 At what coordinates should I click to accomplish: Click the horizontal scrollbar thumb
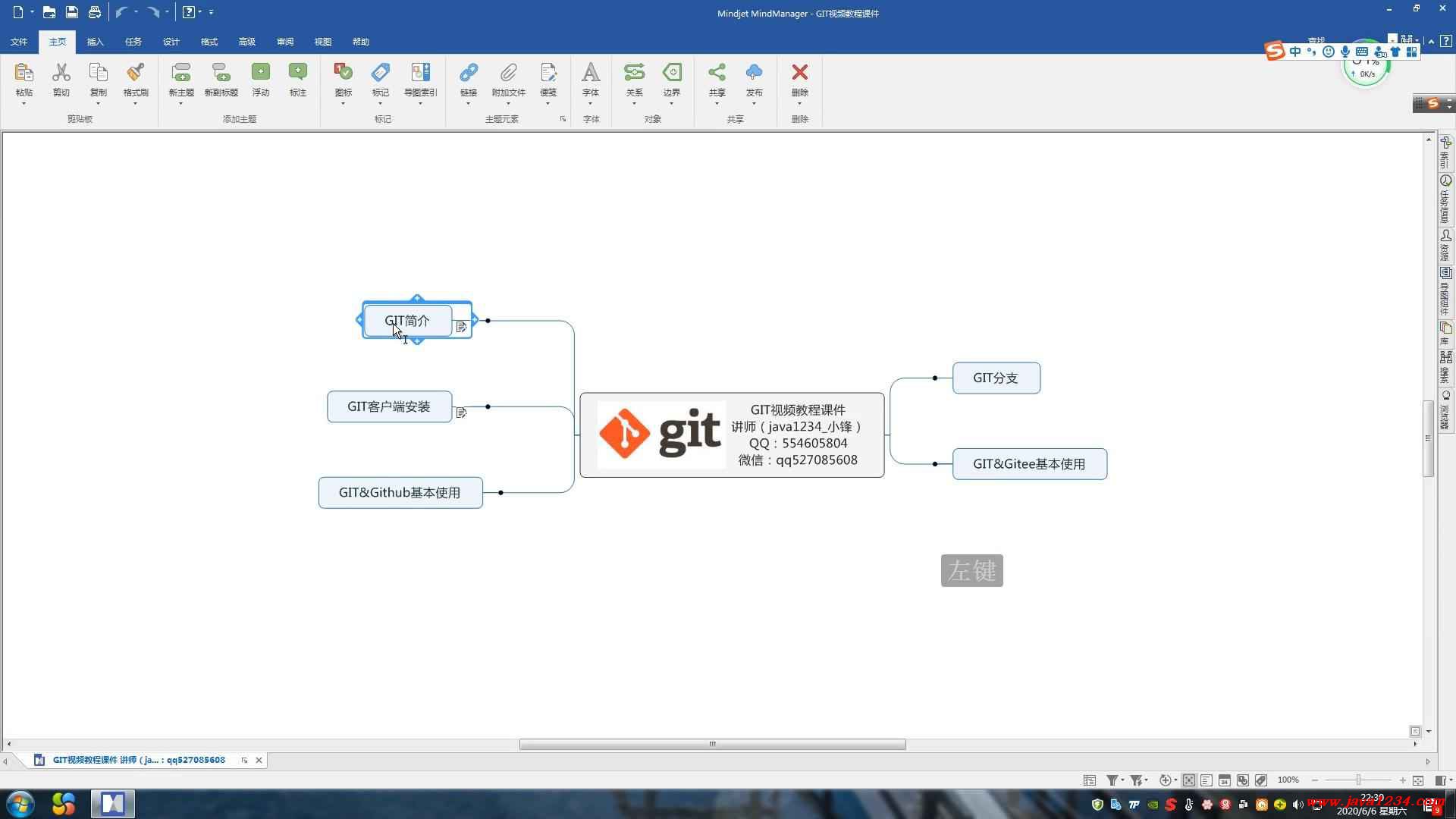pyautogui.click(x=712, y=744)
